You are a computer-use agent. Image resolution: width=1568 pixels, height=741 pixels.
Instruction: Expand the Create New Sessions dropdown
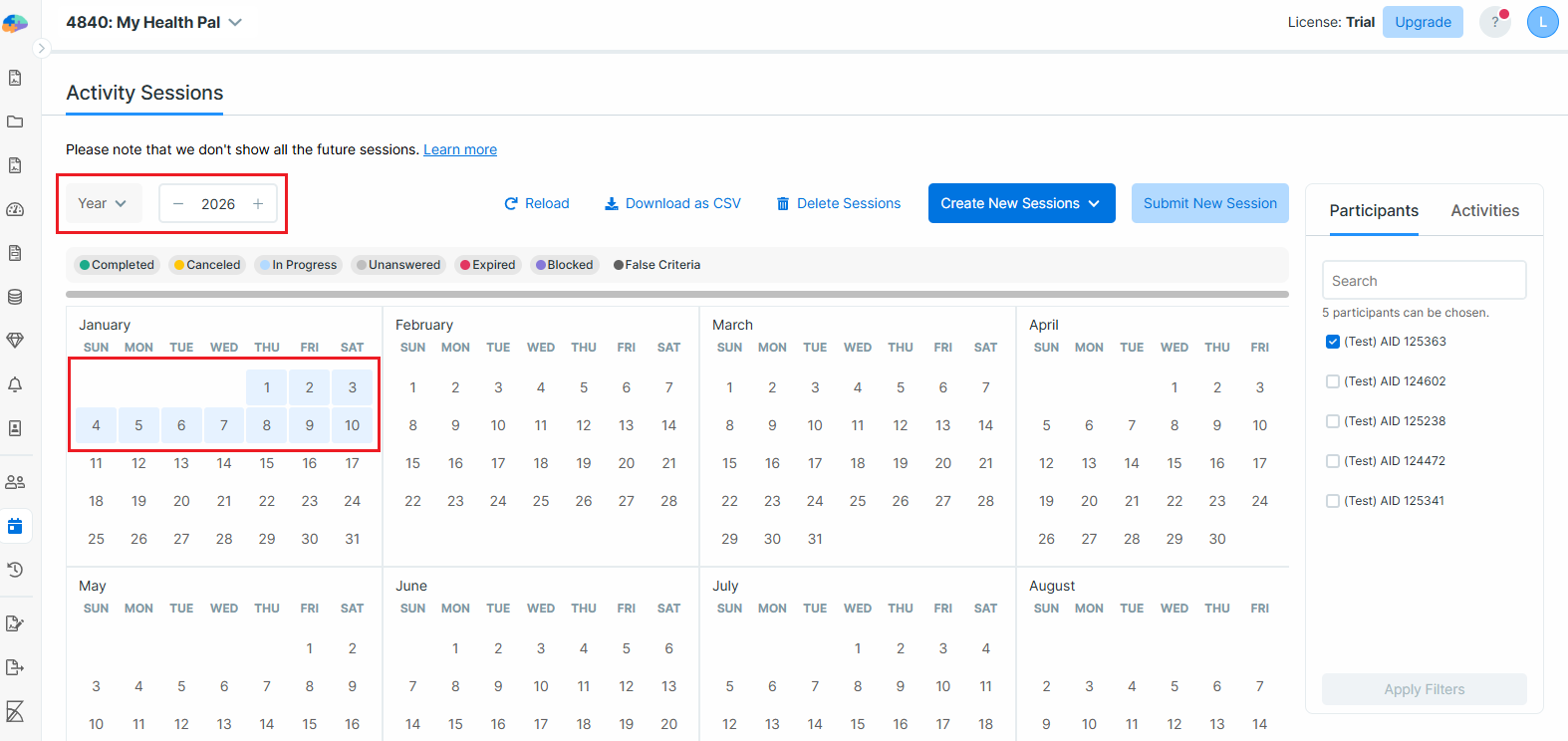1021,203
